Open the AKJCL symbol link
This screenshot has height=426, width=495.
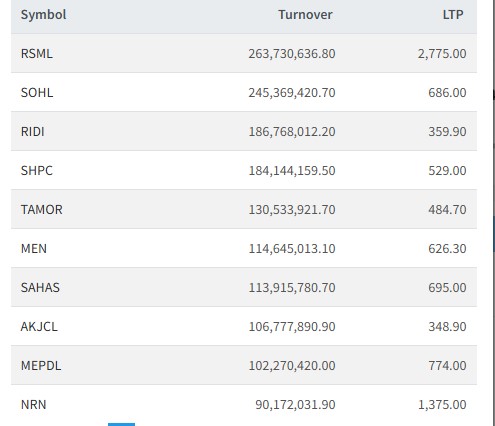[x=39, y=327]
